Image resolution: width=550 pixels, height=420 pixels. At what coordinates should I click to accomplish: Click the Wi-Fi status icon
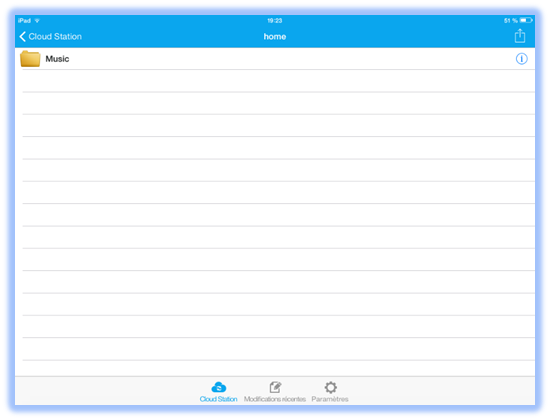(x=37, y=21)
